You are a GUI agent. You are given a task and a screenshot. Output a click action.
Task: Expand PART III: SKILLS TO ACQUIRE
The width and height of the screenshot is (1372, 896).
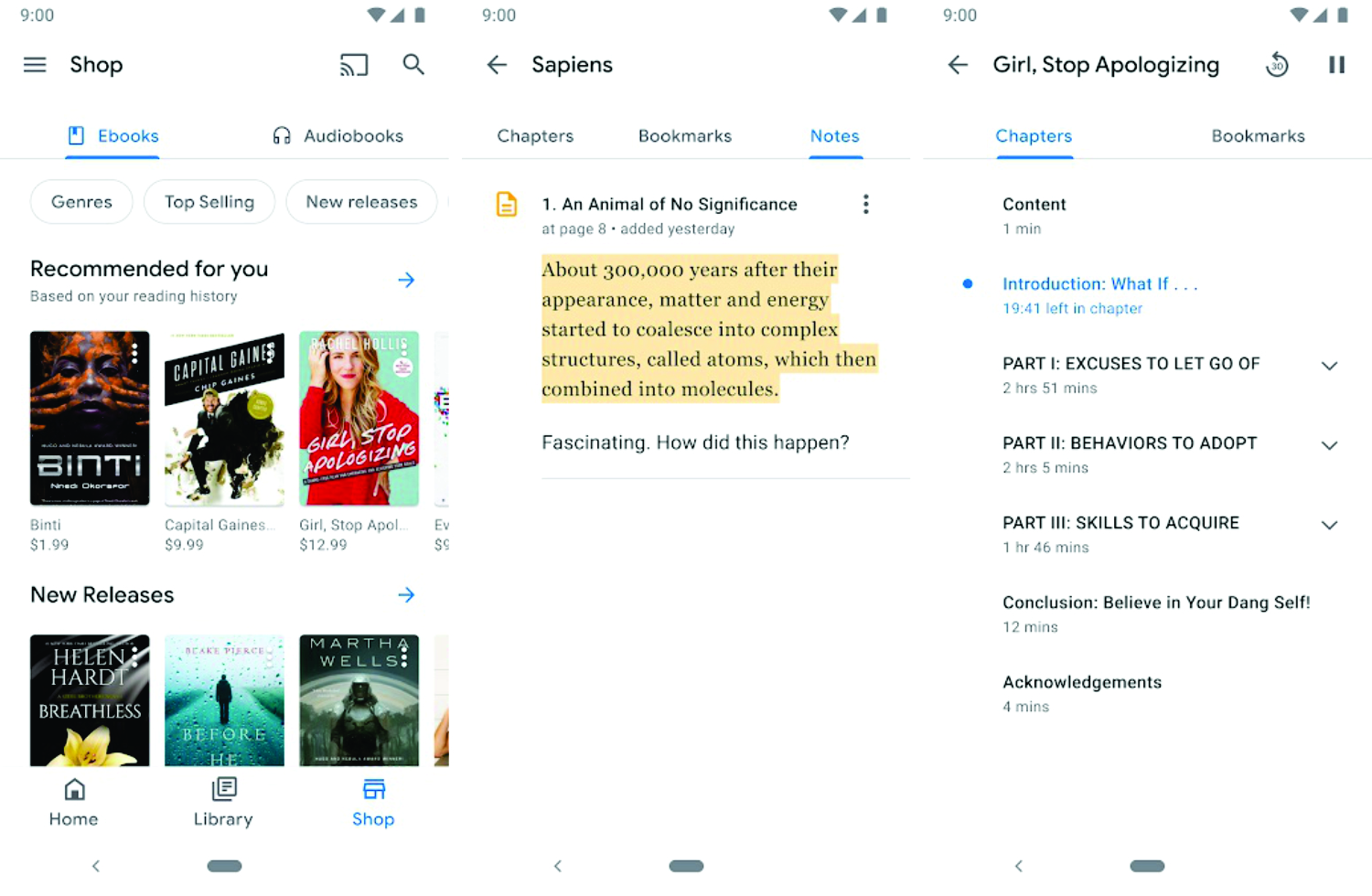pyautogui.click(x=1330, y=525)
